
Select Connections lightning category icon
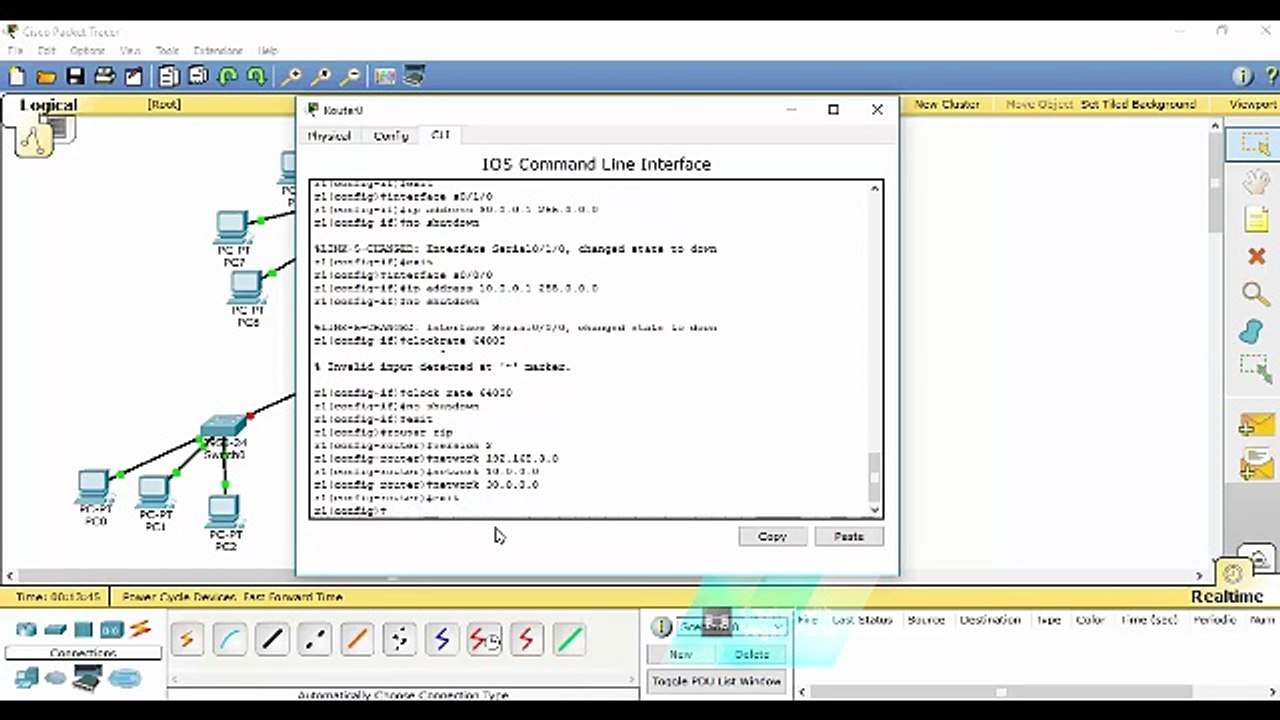pos(140,629)
